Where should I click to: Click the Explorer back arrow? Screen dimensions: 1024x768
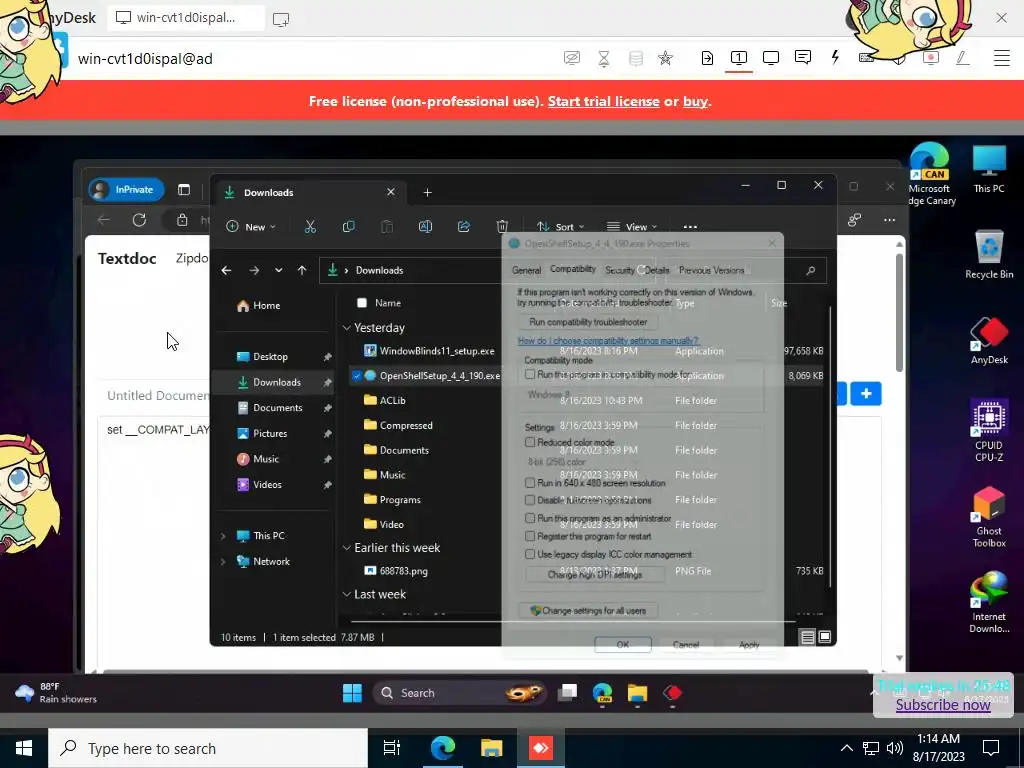click(227, 270)
